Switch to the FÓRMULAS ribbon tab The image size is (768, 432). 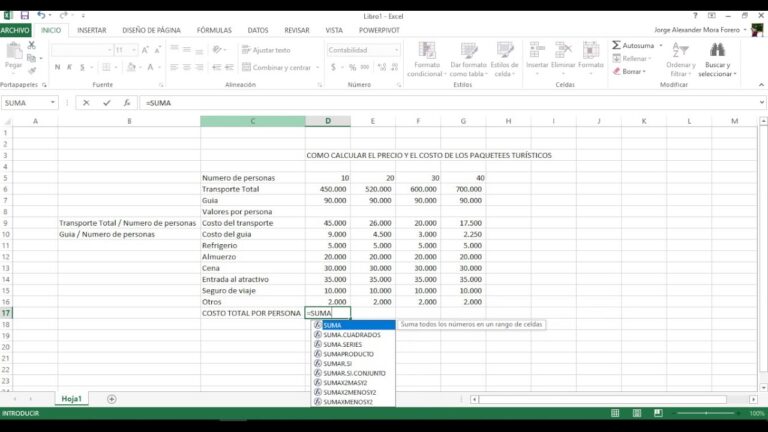[x=214, y=31]
